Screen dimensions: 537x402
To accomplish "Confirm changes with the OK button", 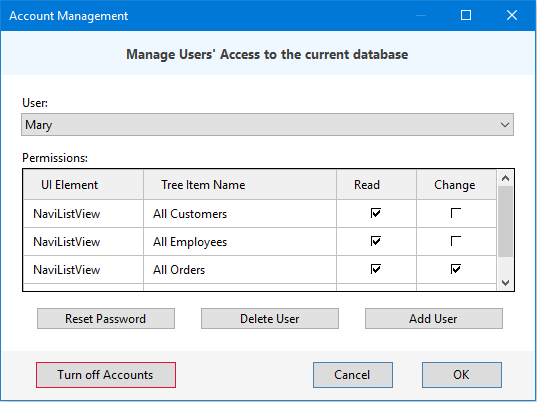I will [462, 375].
